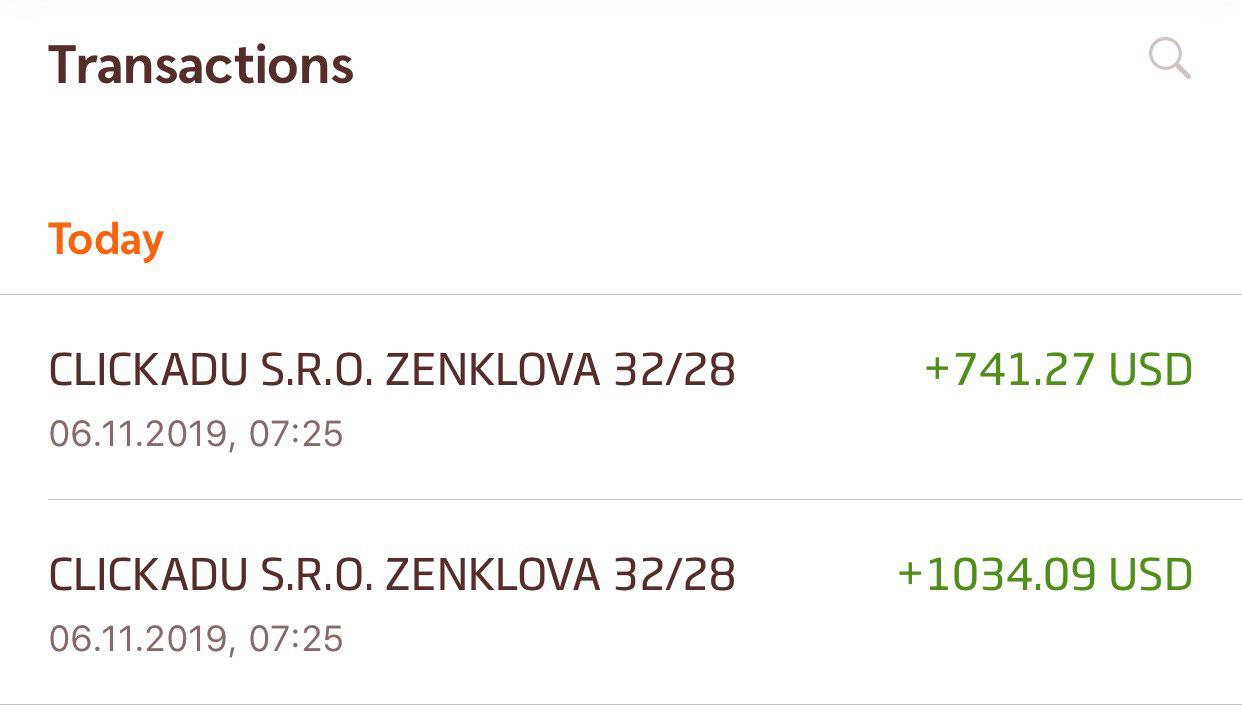Select the orange Today section label
Image resolution: width=1242 pixels, height=712 pixels.
(x=106, y=239)
